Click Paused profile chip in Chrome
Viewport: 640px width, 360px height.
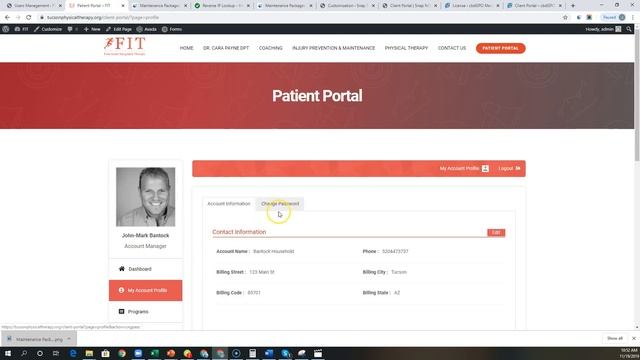[x=613, y=18]
